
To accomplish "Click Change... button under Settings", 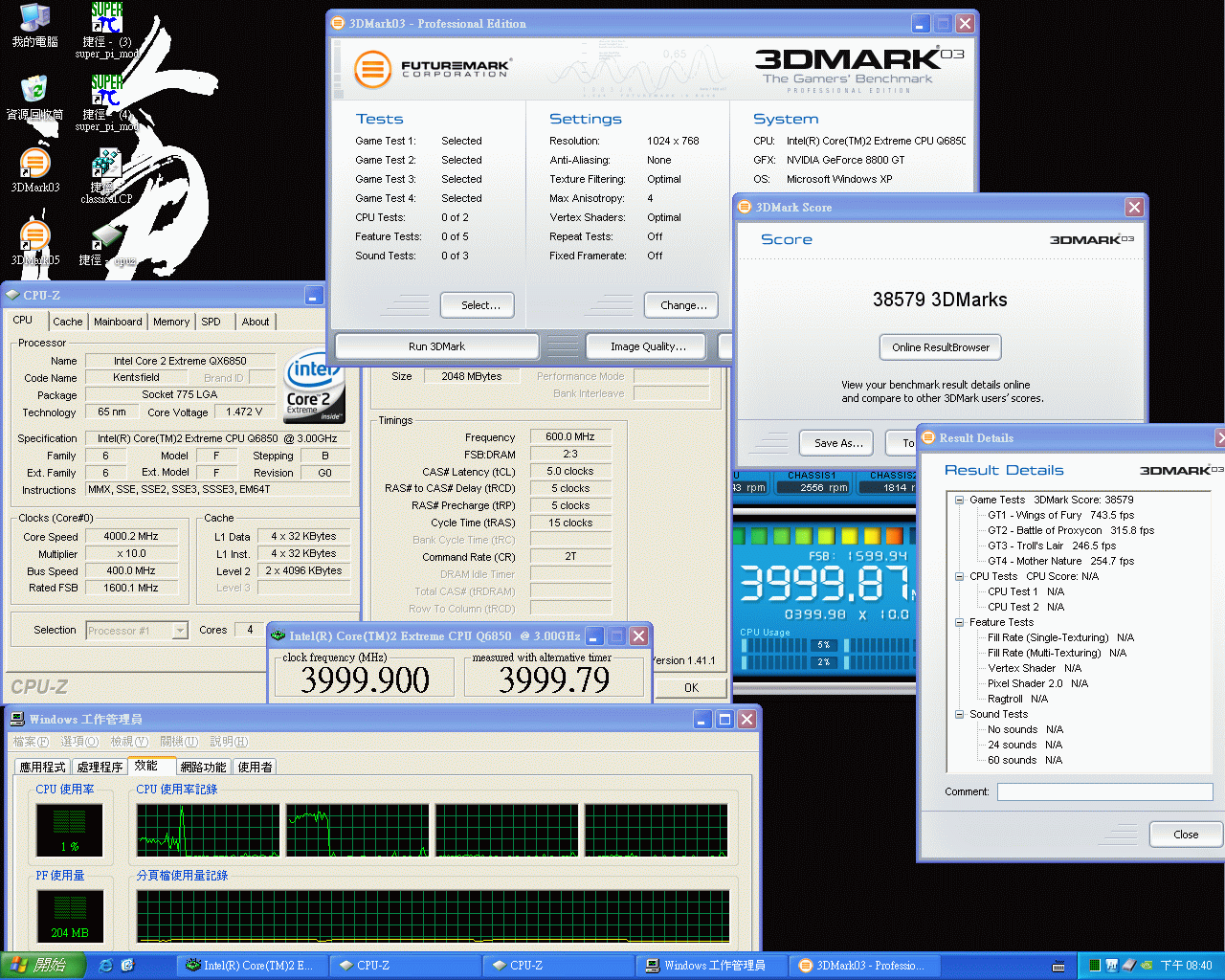I will [x=681, y=305].
